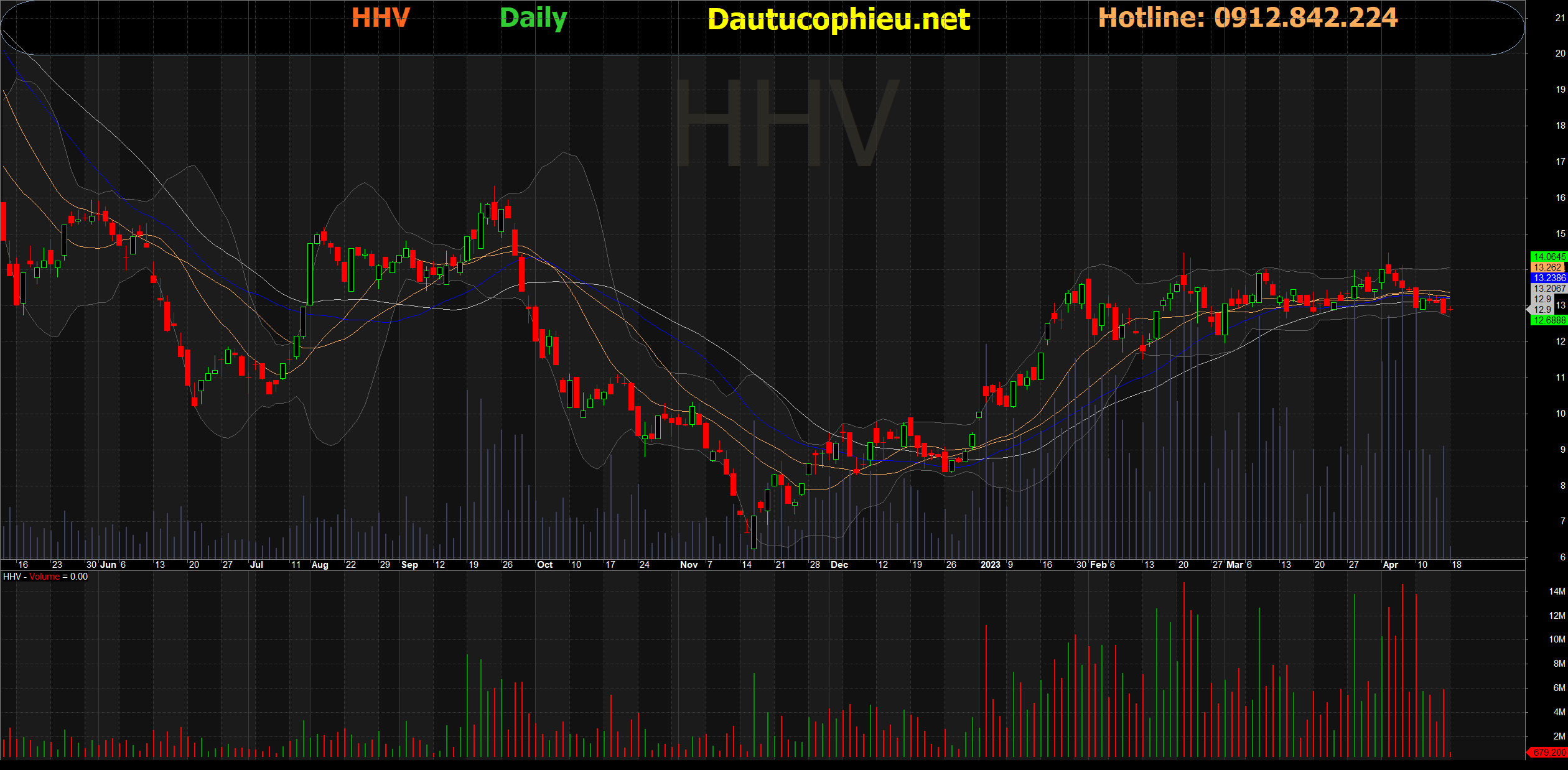The width and height of the screenshot is (1568, 770).
Task: Click the HHV ticker symbol title
Action: [380, 18]
